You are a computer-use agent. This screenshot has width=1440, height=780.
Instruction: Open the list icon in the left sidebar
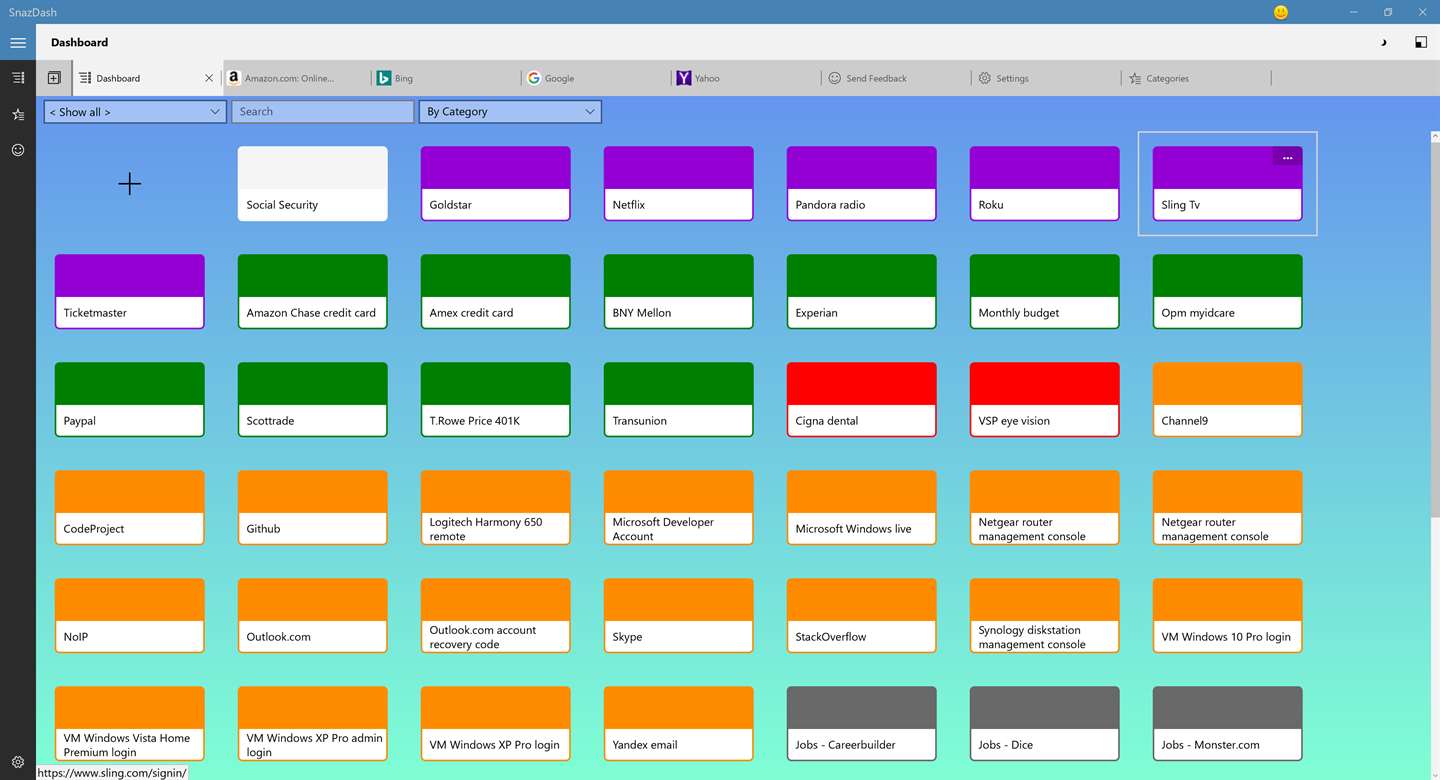click(x=18, y=78)
